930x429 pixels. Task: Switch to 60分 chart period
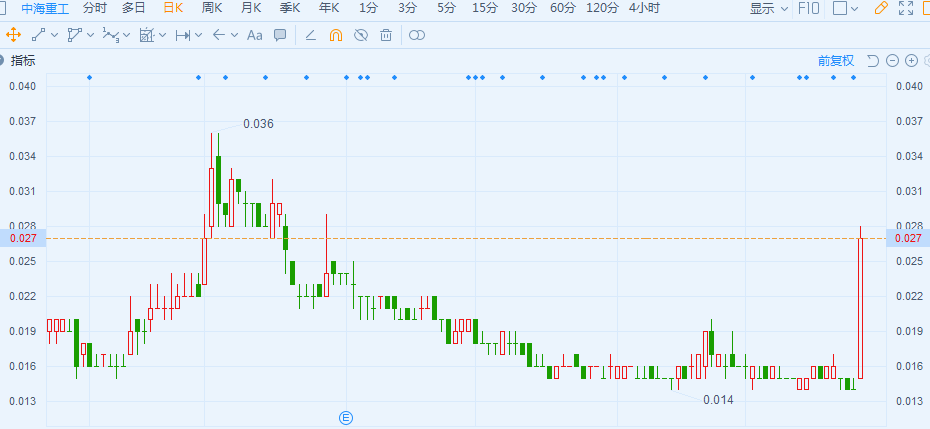[x=563, y=8]
